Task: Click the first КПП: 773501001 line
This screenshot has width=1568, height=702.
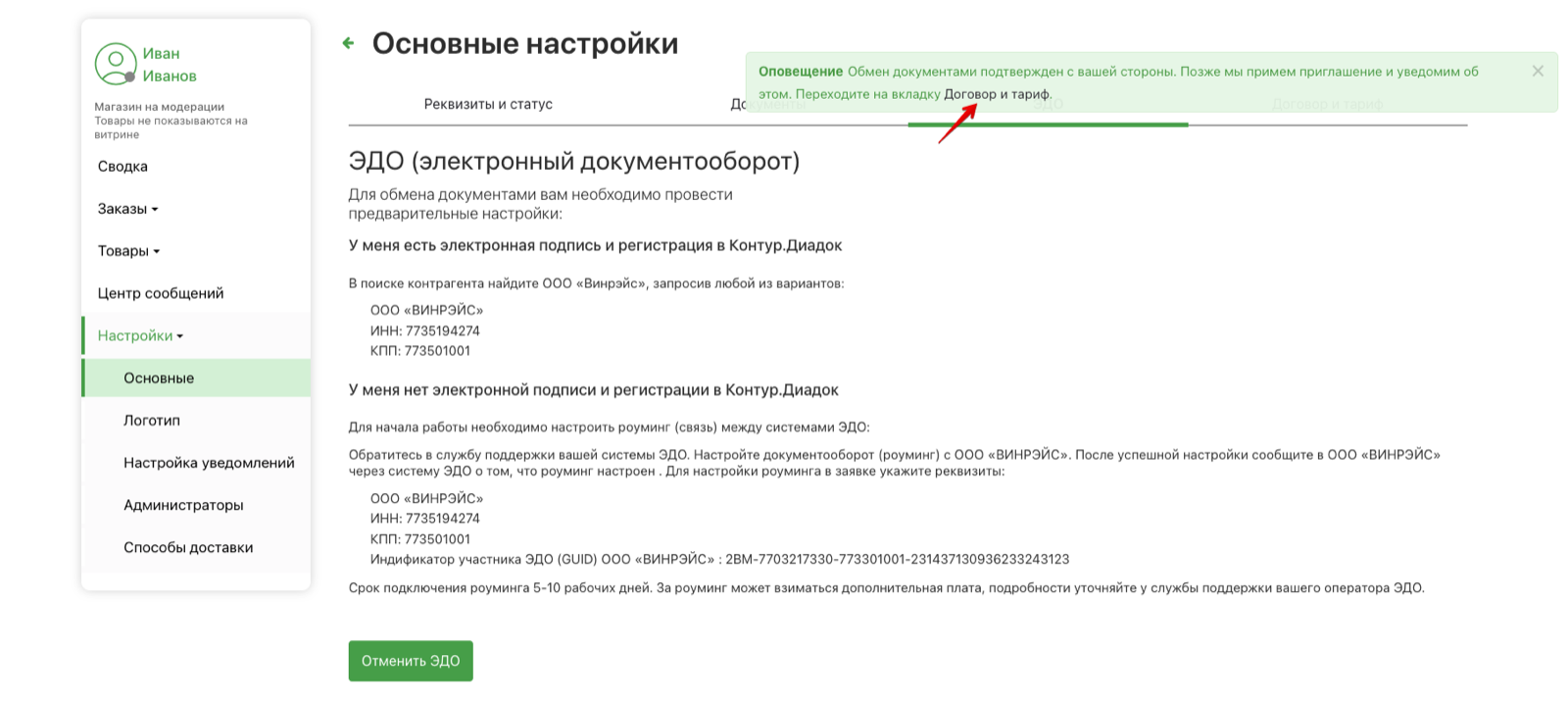Action: (420, 351)
